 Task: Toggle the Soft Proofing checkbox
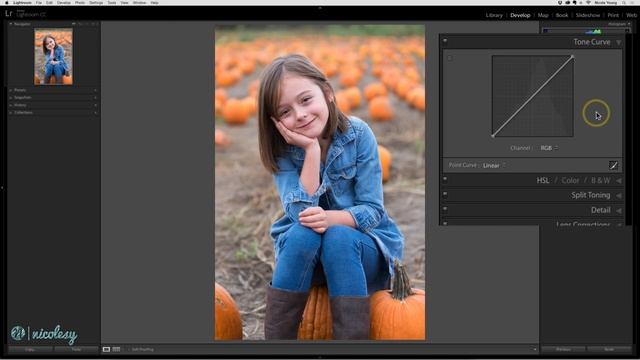[129, 349]
